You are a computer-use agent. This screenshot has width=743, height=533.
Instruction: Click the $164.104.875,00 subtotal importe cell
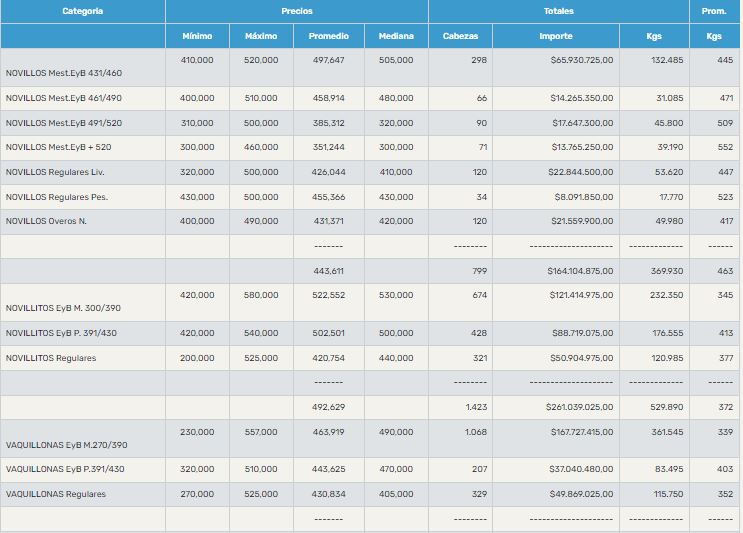(x=580, y=271)
